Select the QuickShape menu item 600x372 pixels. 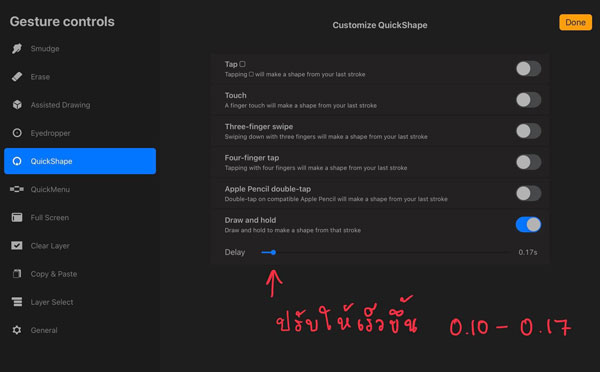click(x=80, y=161)
